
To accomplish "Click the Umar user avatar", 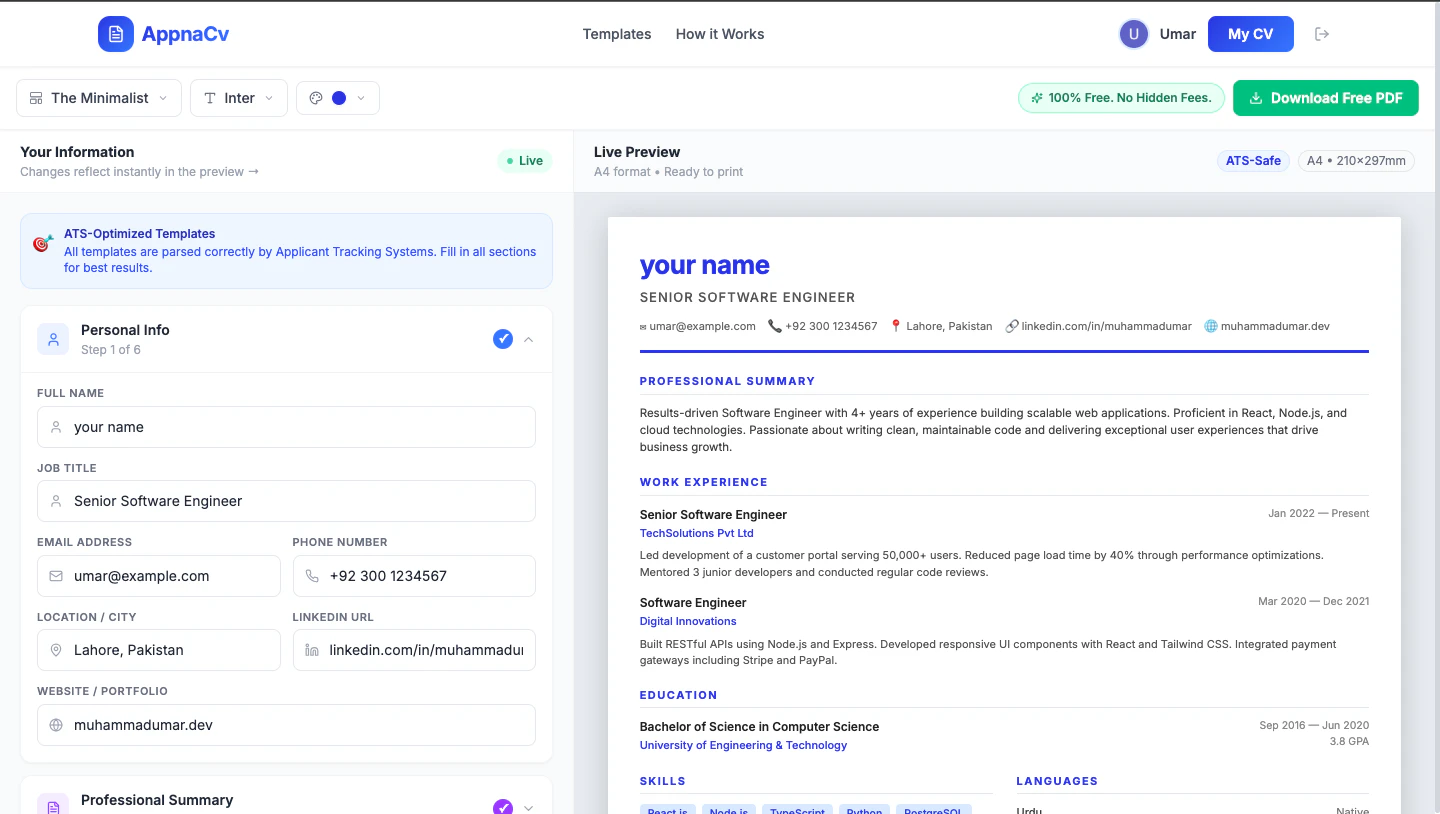I will pyautogui.click(x=1133, y=34).
